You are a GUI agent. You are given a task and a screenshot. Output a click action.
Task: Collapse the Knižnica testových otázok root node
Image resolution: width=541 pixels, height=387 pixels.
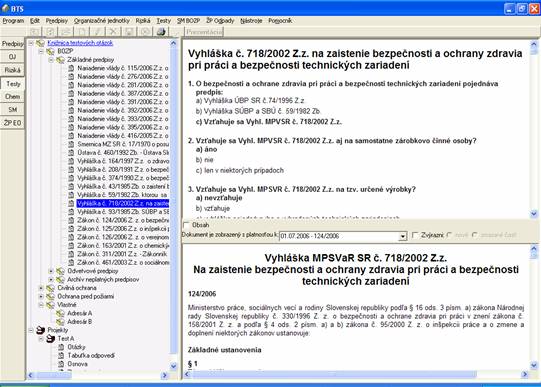pyautogui.click(x=31, y=43)
